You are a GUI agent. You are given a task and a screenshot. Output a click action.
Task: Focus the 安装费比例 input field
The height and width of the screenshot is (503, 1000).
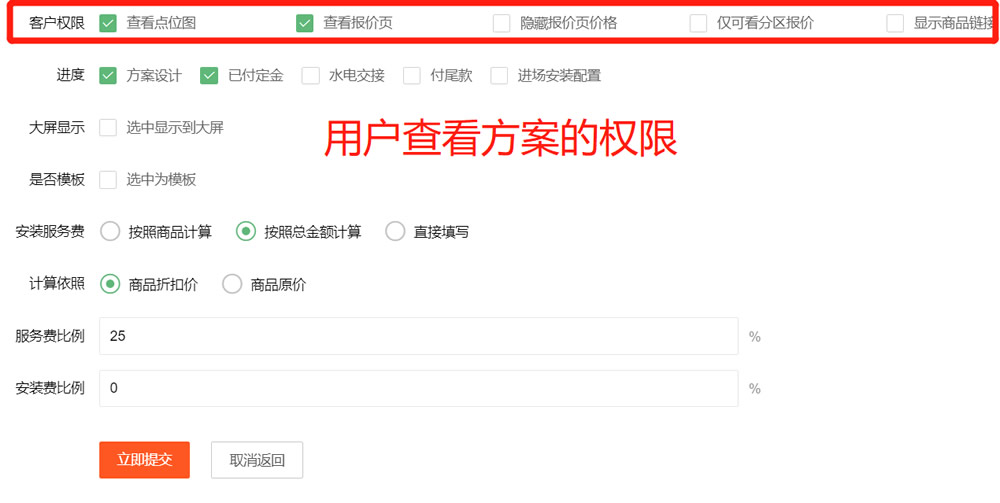pyautogui.click(x=418, y=388)
